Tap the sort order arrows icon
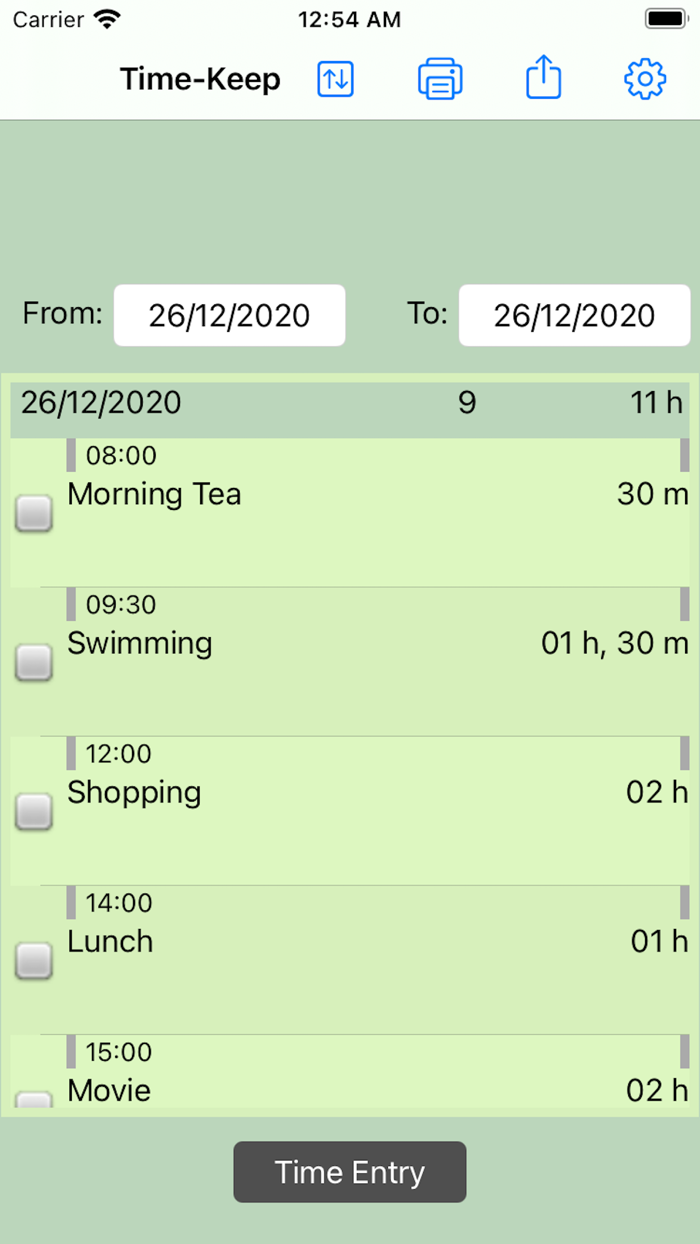 click(x=336, y=79)
